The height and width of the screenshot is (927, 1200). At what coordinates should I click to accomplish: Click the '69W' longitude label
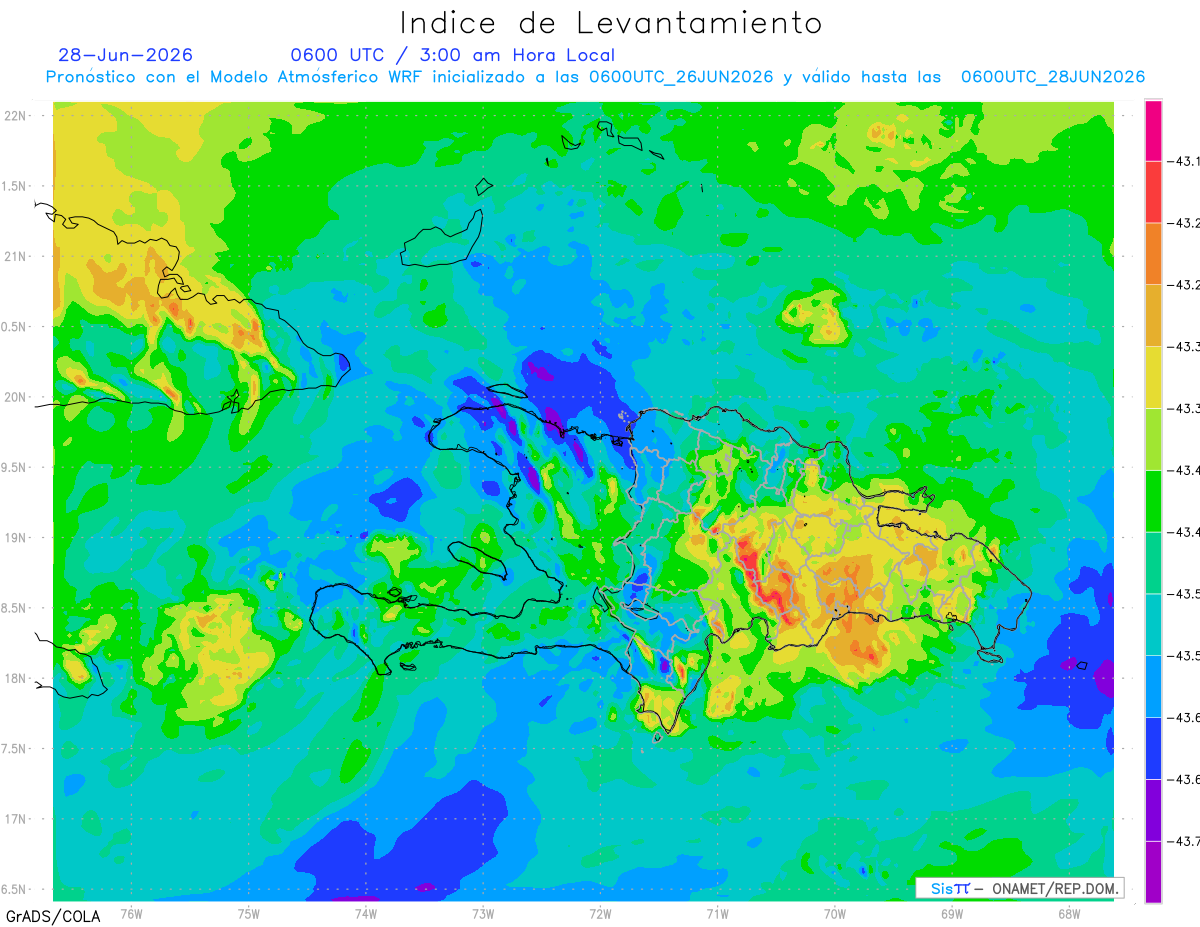coord(952,913)
